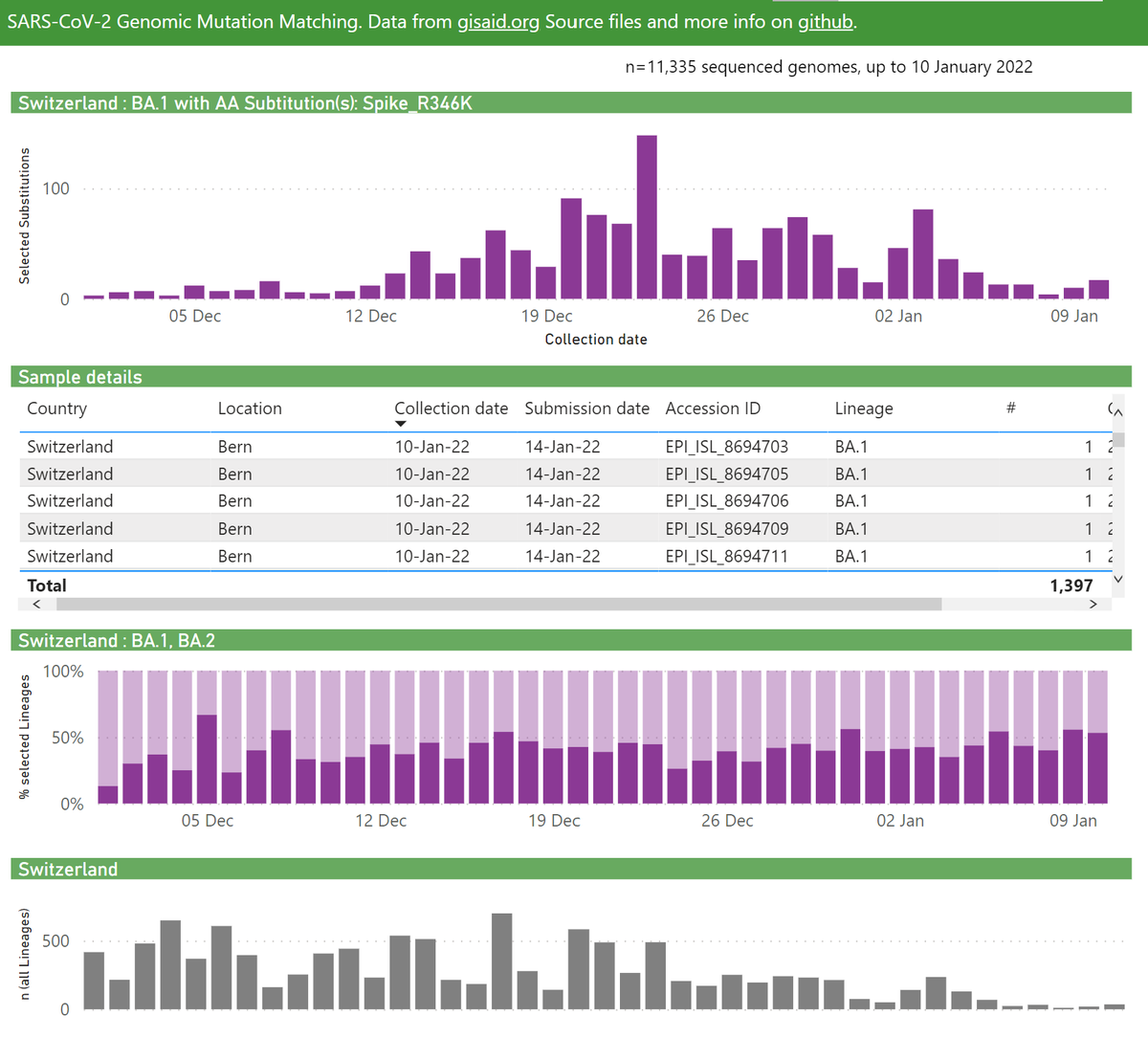Click the total value 1,397
This screenshot has height=1038, width=1148.
[1071, 585]
